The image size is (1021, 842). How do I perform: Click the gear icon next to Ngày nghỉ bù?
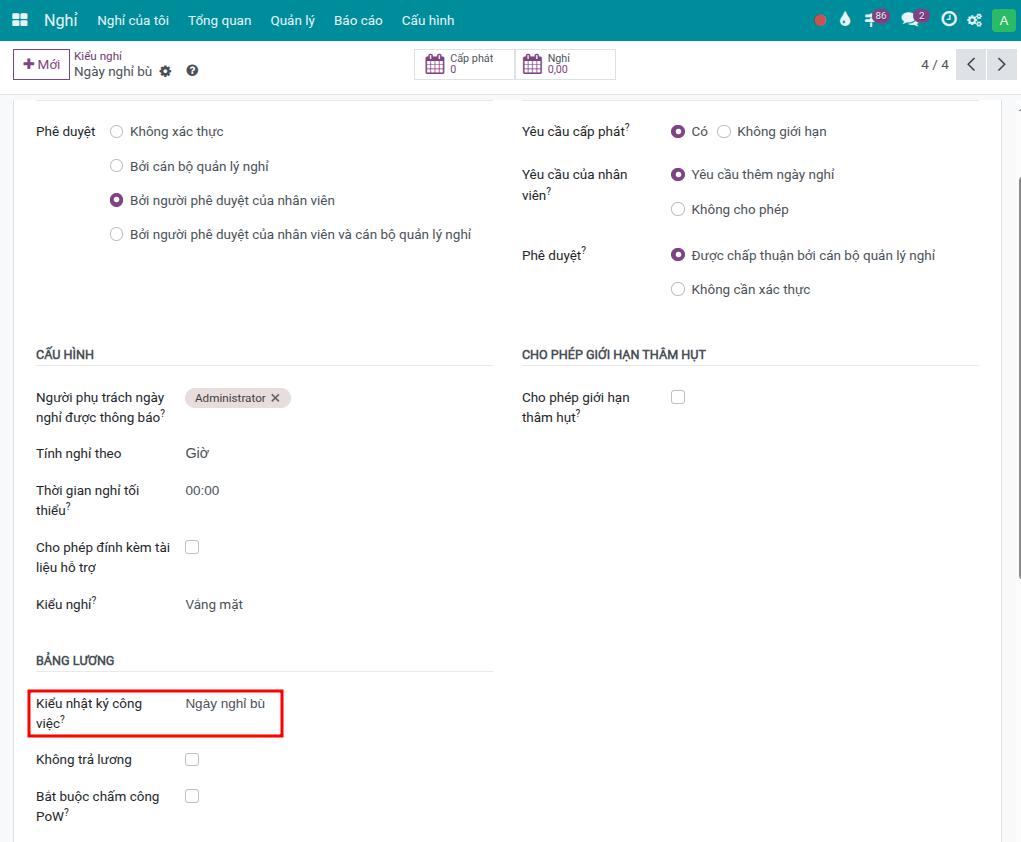click(166, 71)
